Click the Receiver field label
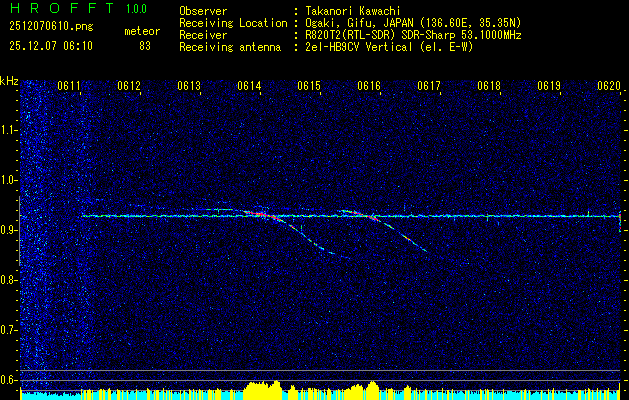The height and width of the screenshot is (400, 629). pyautogui.click(x=203, y=35)
